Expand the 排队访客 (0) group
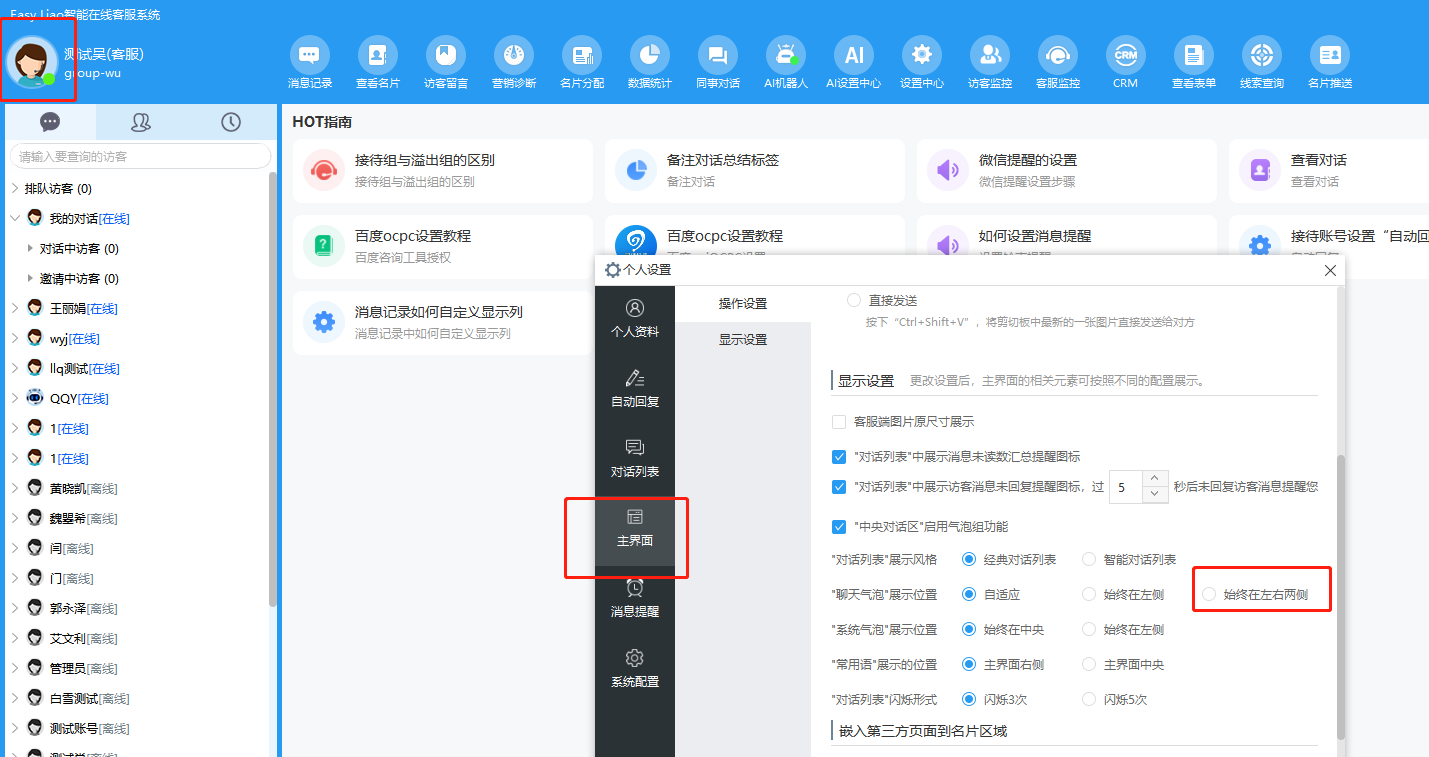 [x=14, y=188]
